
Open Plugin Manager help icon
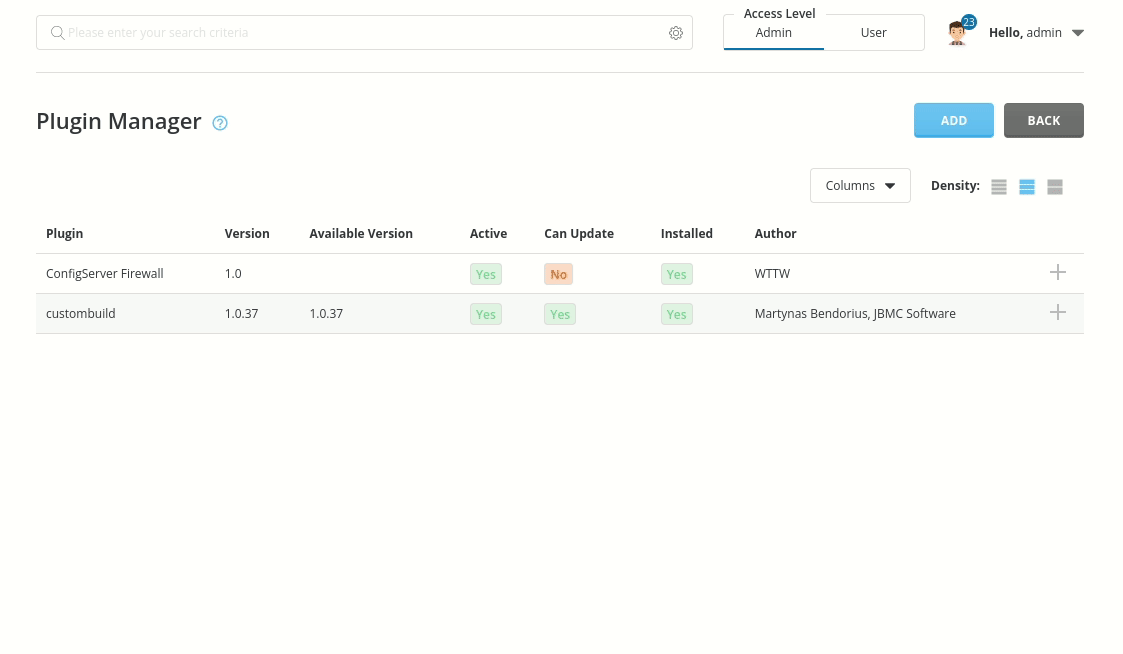[x=220, y=123]
